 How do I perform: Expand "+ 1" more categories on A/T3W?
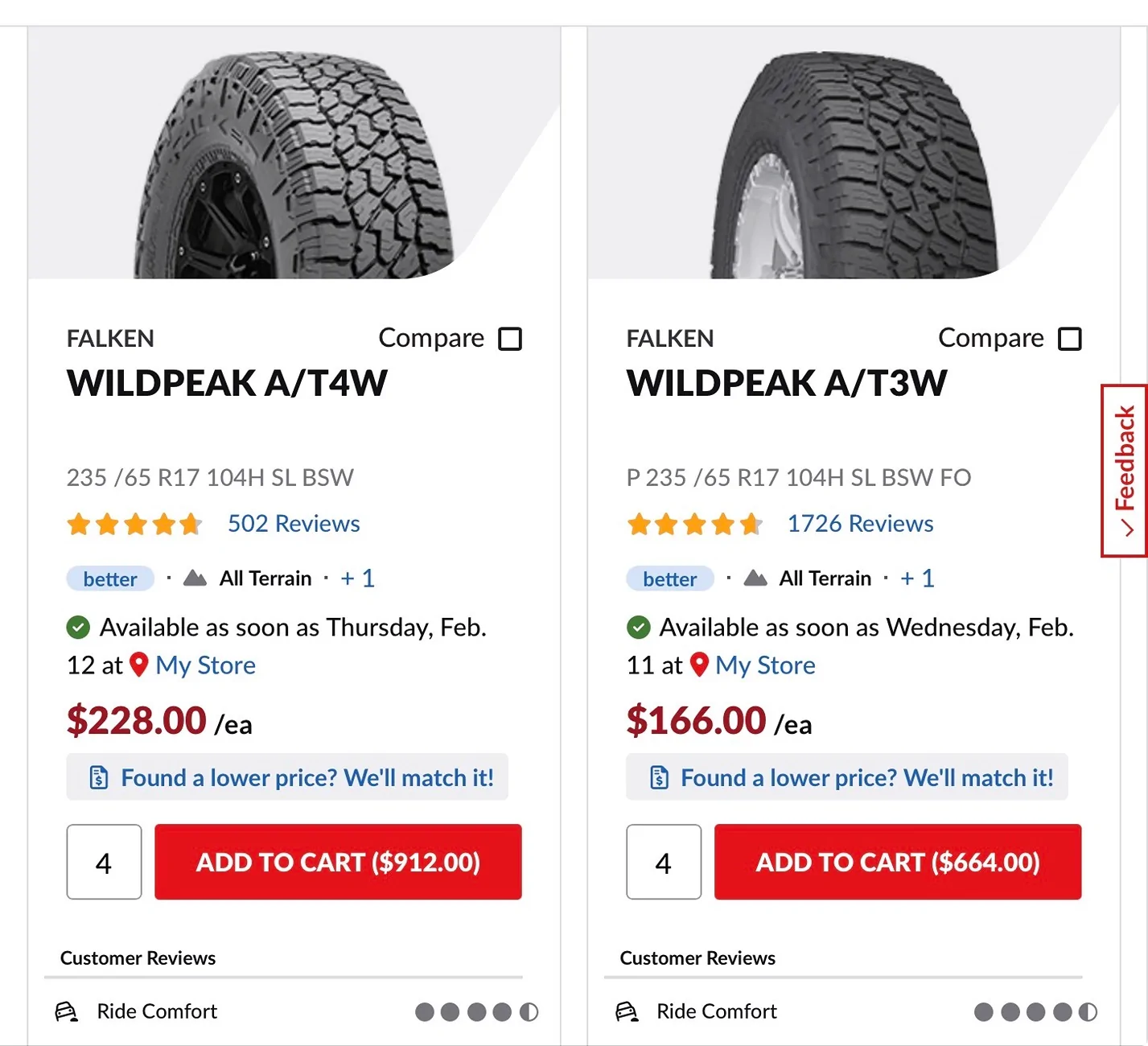(x=917, y=578)
